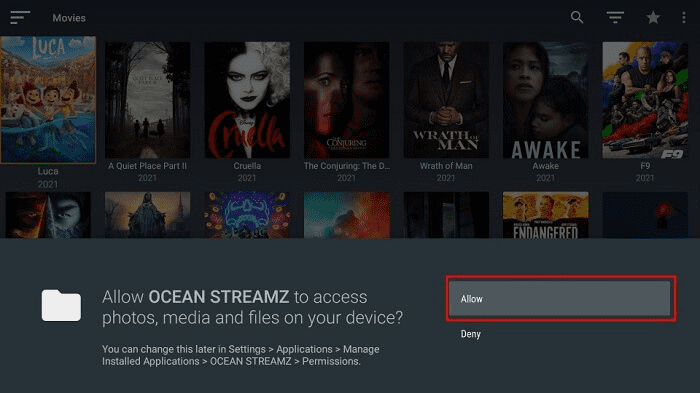Select the Movies title label
Viewport: 700px width, 393px height.
[69, 18]
